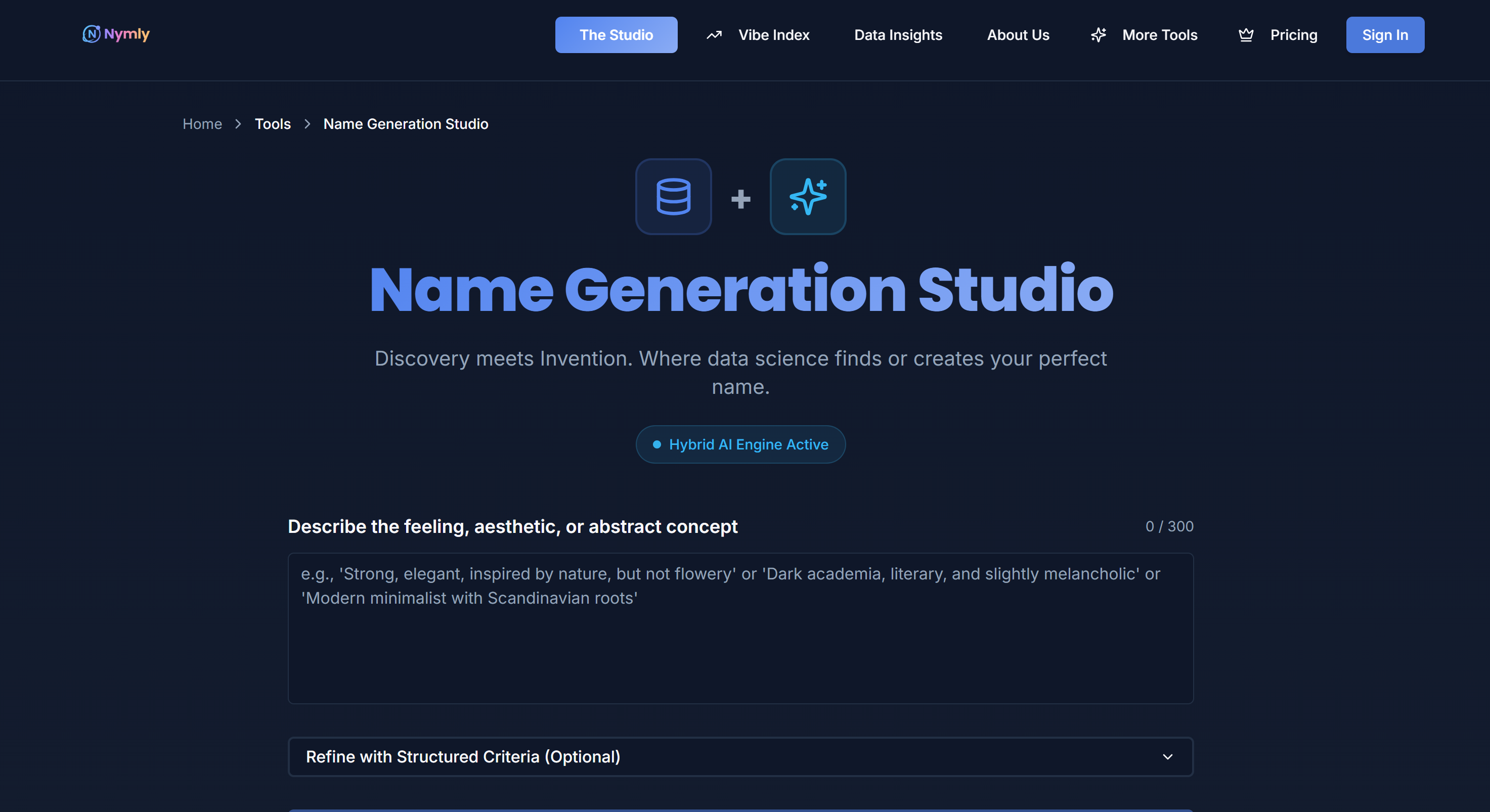Click the plus sign between icon tiles

pos(740,199)
